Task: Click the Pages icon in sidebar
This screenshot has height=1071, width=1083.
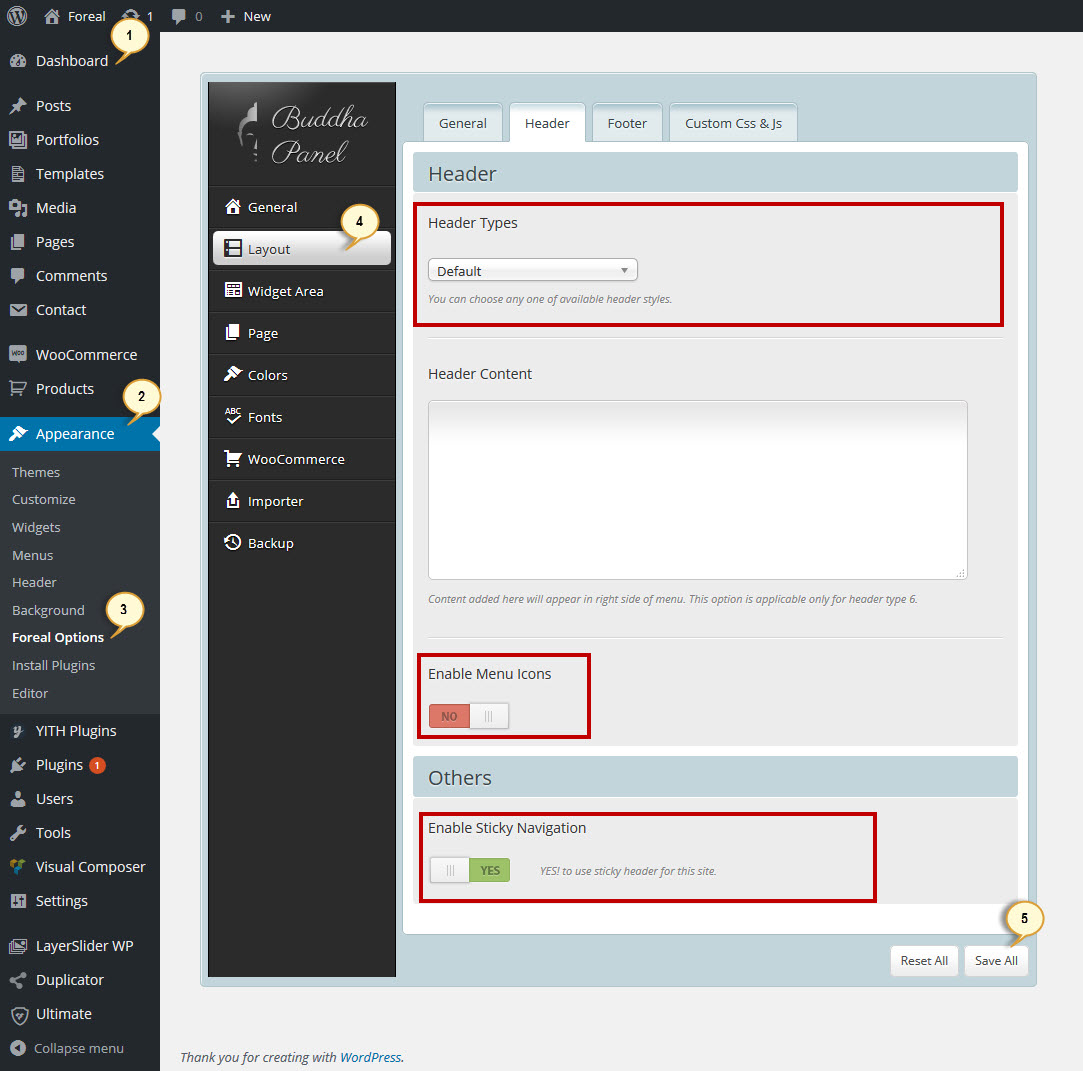Action: pos(19,242)
